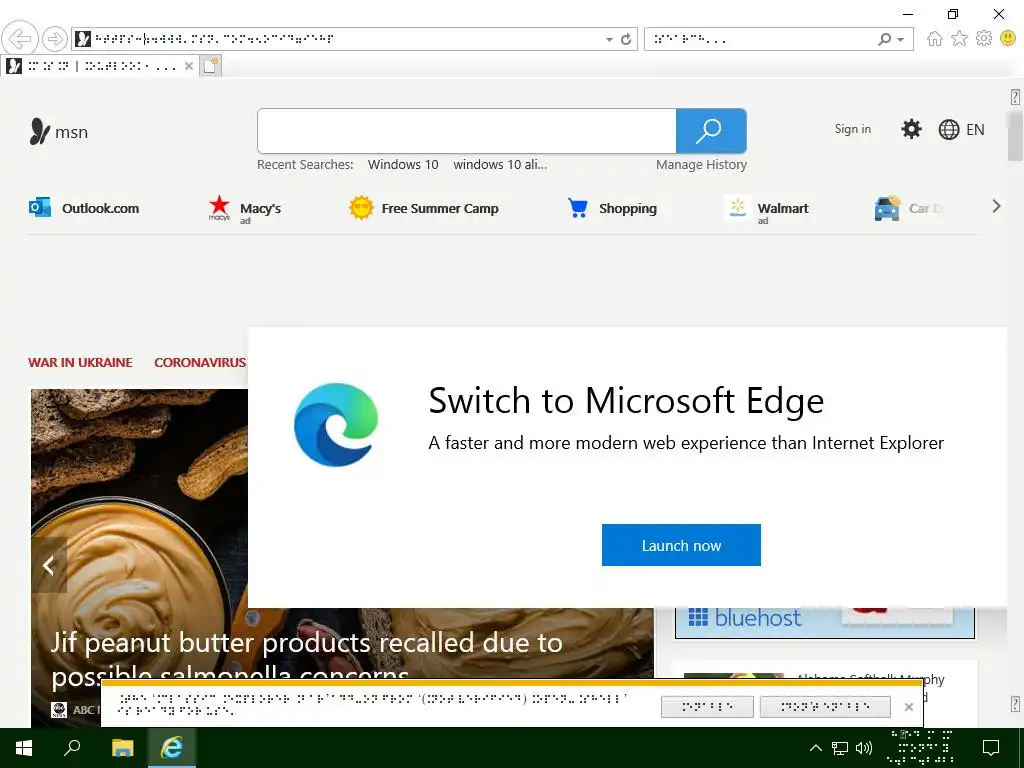
Task: Select recent search "windows 10 ali..."
Action: (x=500, y=165)
